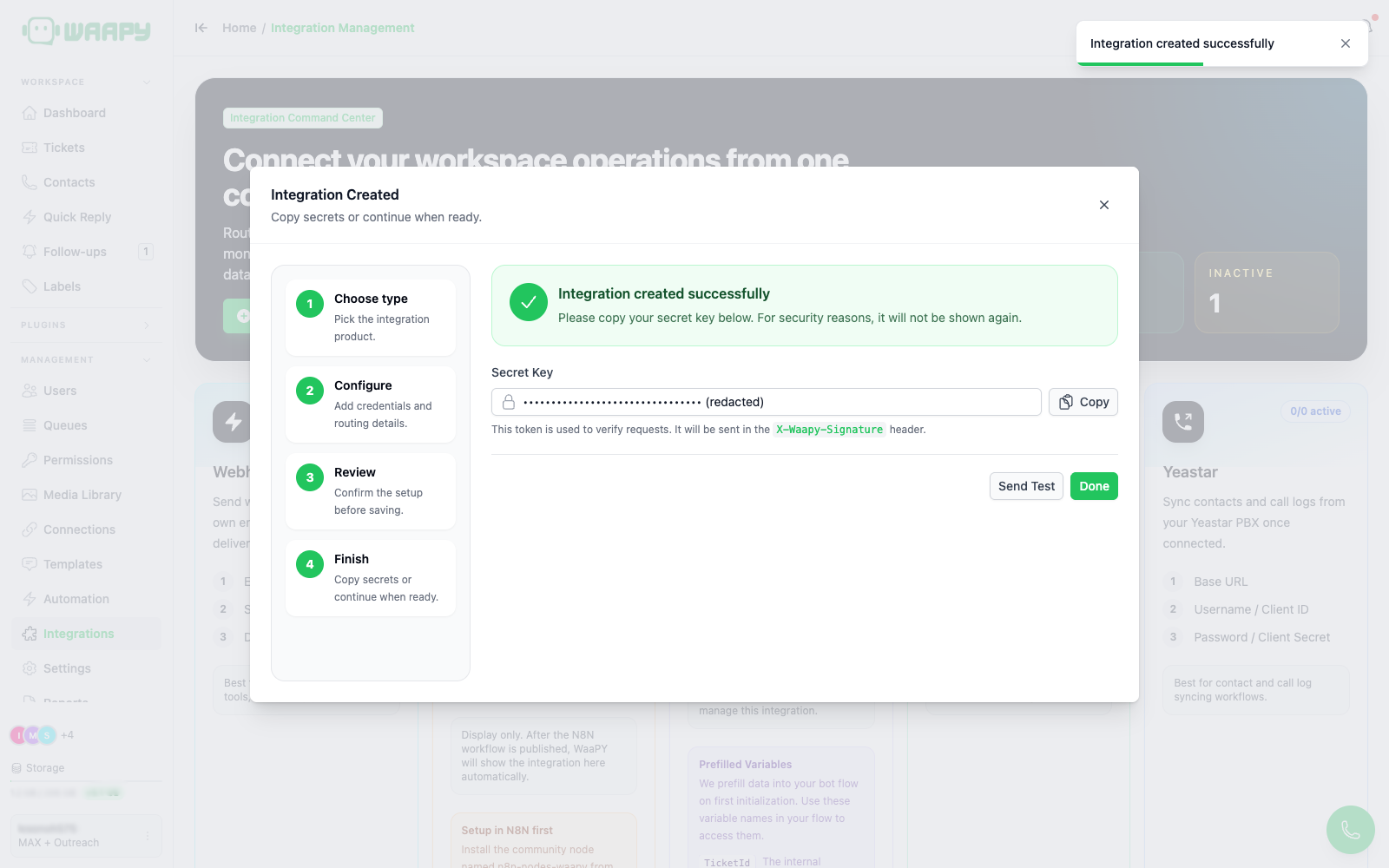Viewport: 1389px width, 868px height.
Task: Click the Media Library icon
Action: tap(30, 495)
